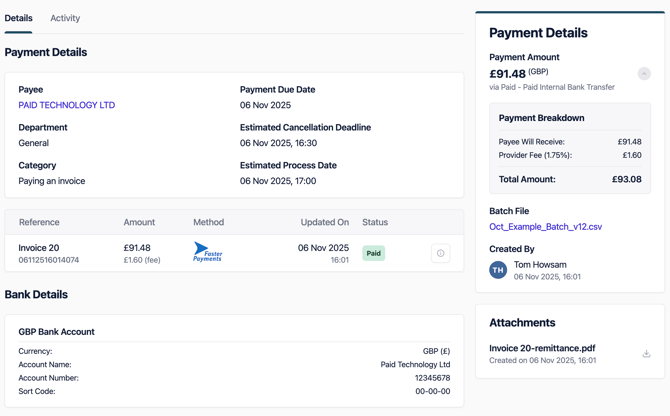Click the Status column header
This screenshot has height=416, width=670.
[x=375, y=222]
